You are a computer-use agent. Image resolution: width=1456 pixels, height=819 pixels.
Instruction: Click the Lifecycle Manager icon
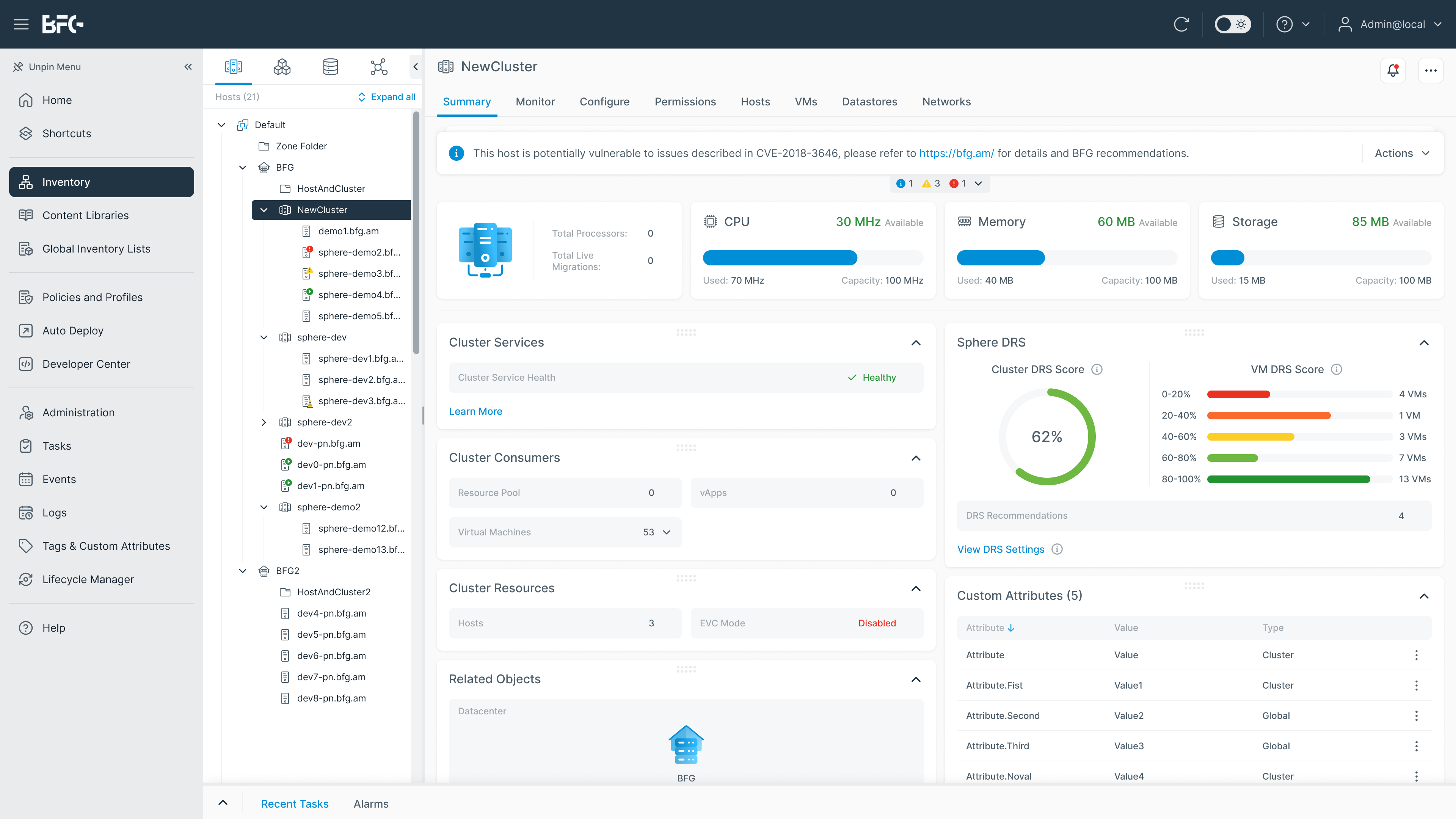[x=25, y=579]
